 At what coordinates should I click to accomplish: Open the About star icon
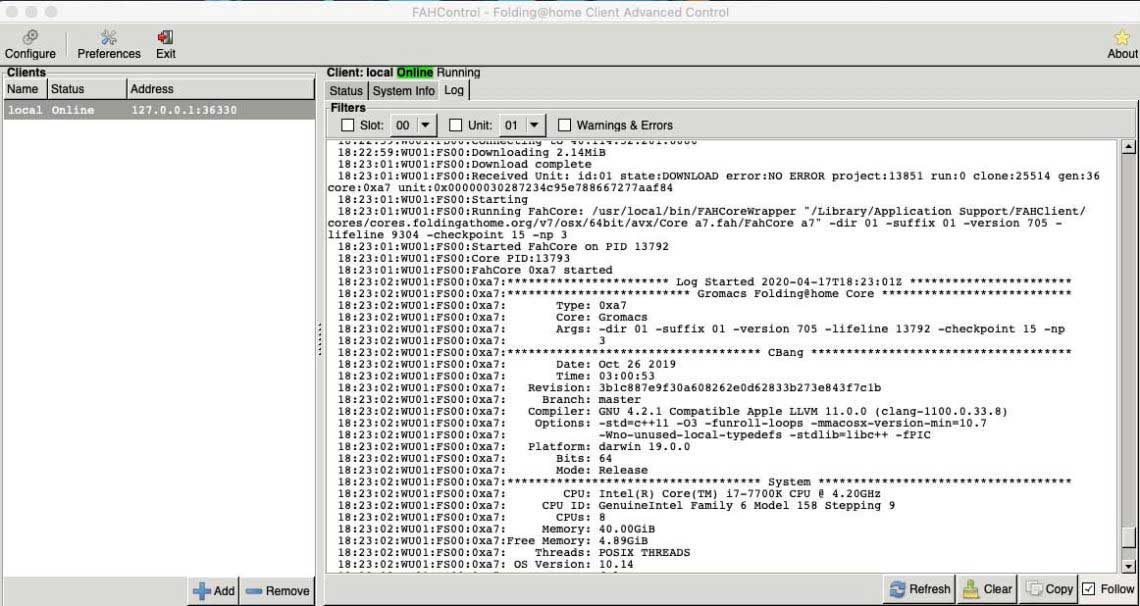click(1122, 44)
